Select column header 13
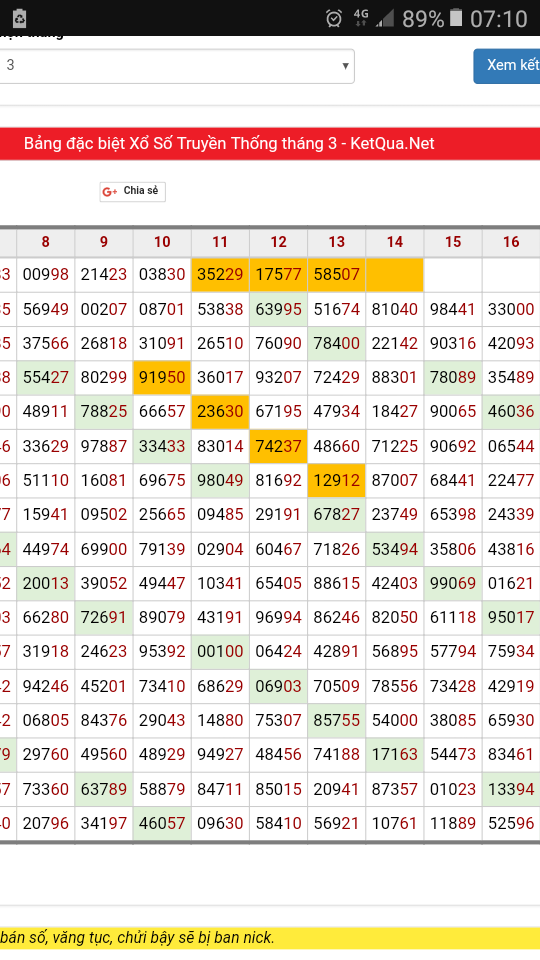This screenshot has width=540, height=960. tap(337, 242)
